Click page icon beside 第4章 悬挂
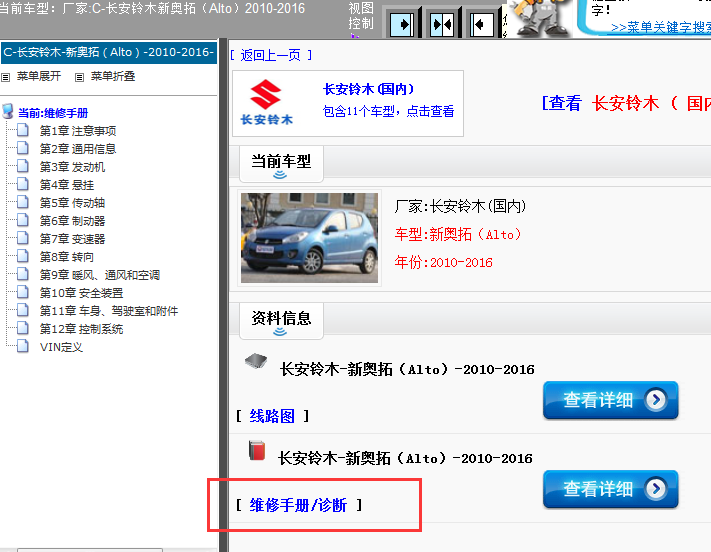Viewport: 711px width, 552px height. [23, 184]
